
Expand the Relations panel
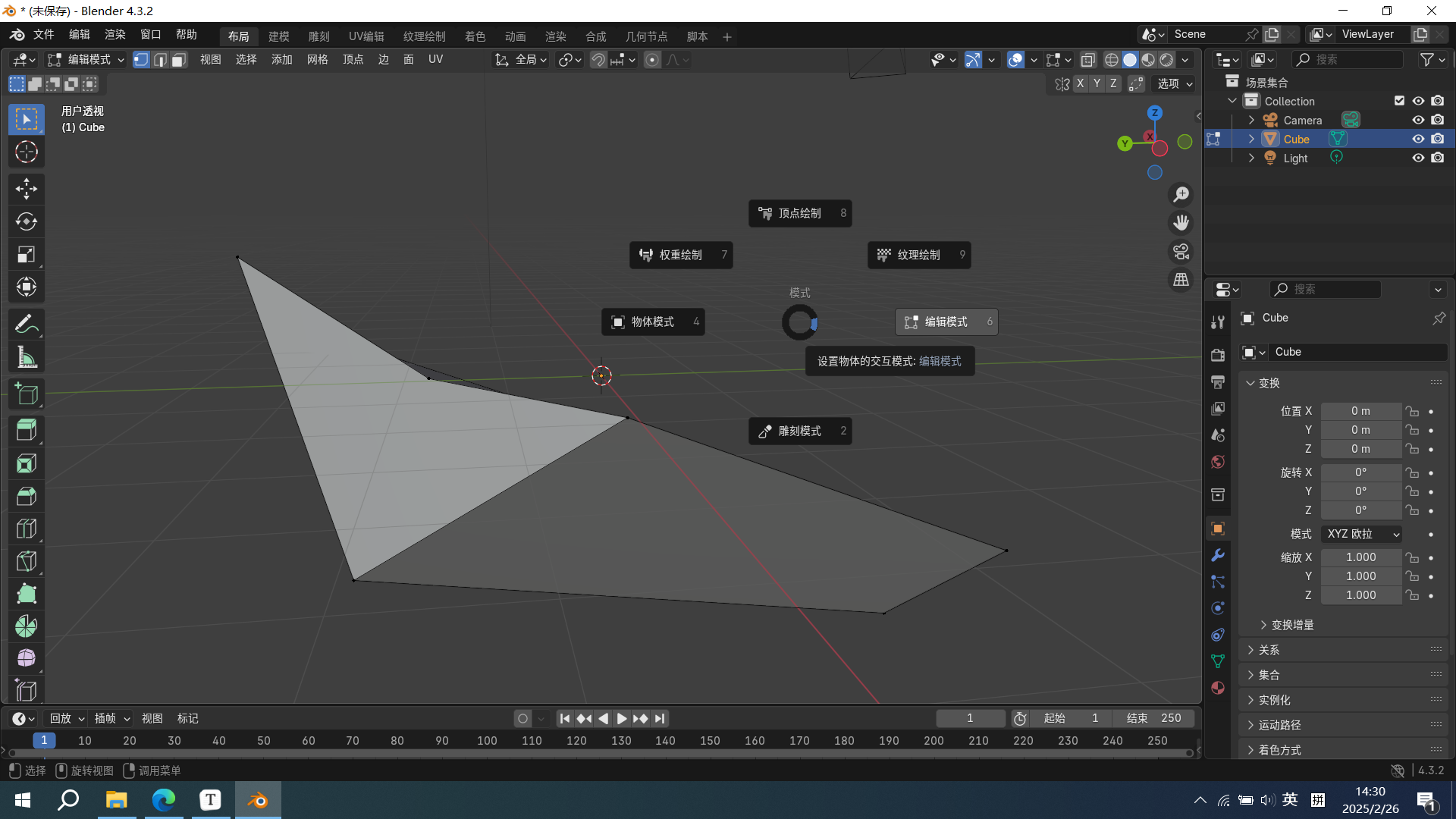[1269, 650]
